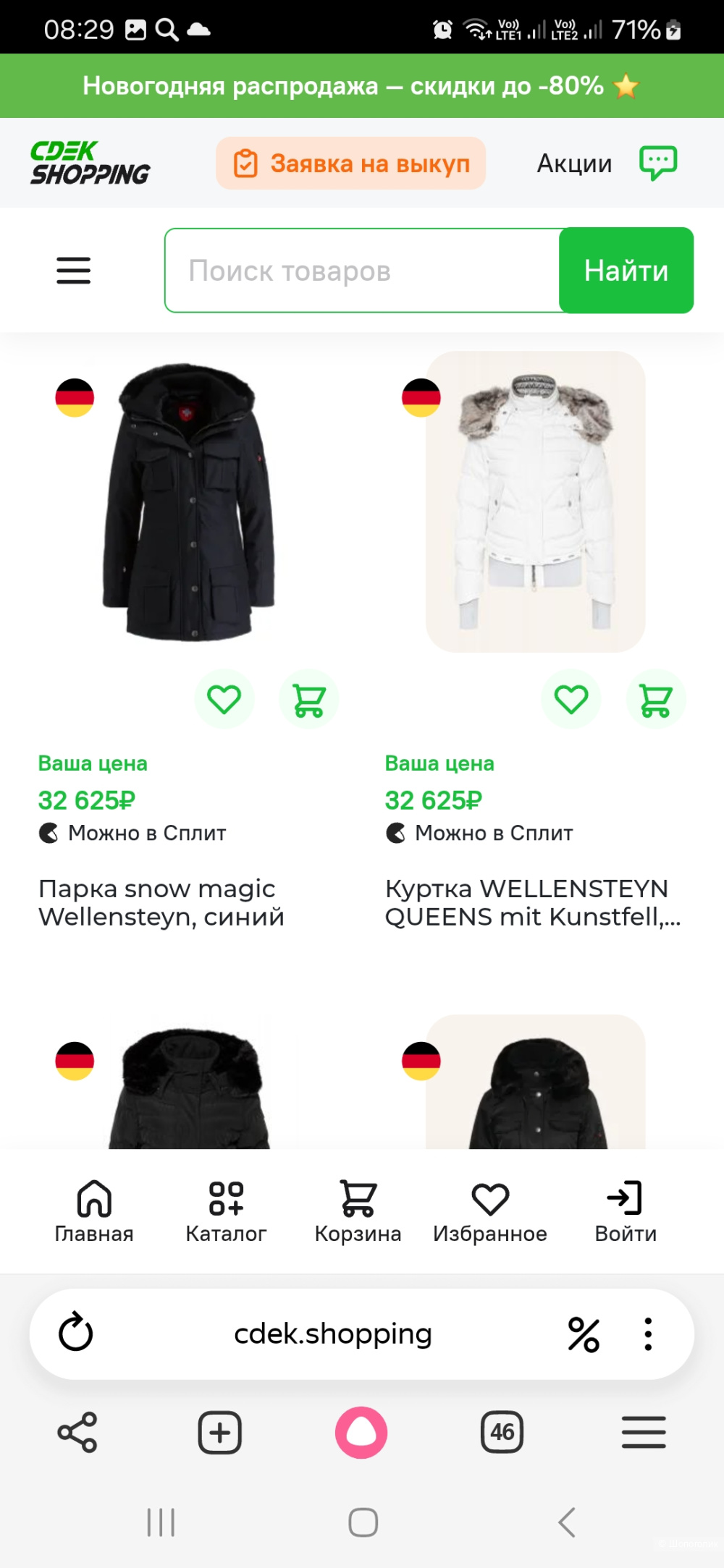Click the Поиск товаров search field
724x1568 pixels.
tap(362, 271)
